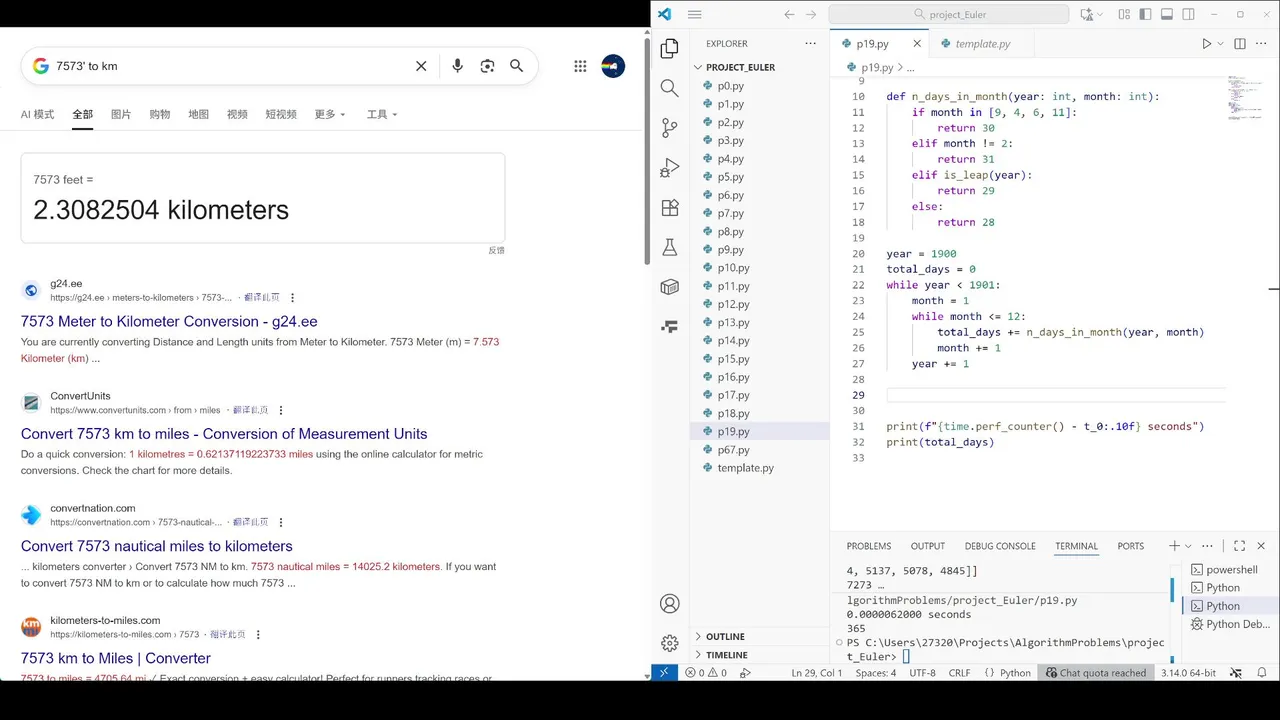This screenshot has width=1280, height=720.
Task: Open run options dropdown beside play button
Action: pyautogui.click(x=1221, y=44)
